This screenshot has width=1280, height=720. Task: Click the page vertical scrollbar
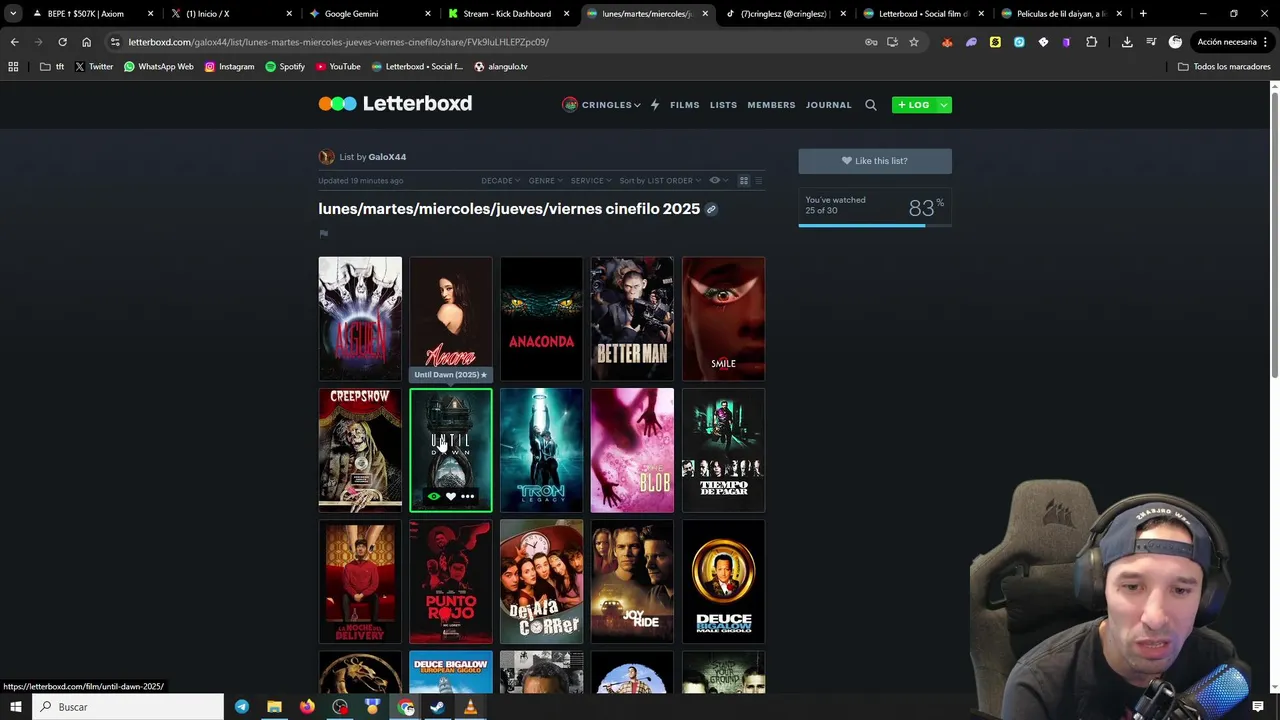(1275, 235)
